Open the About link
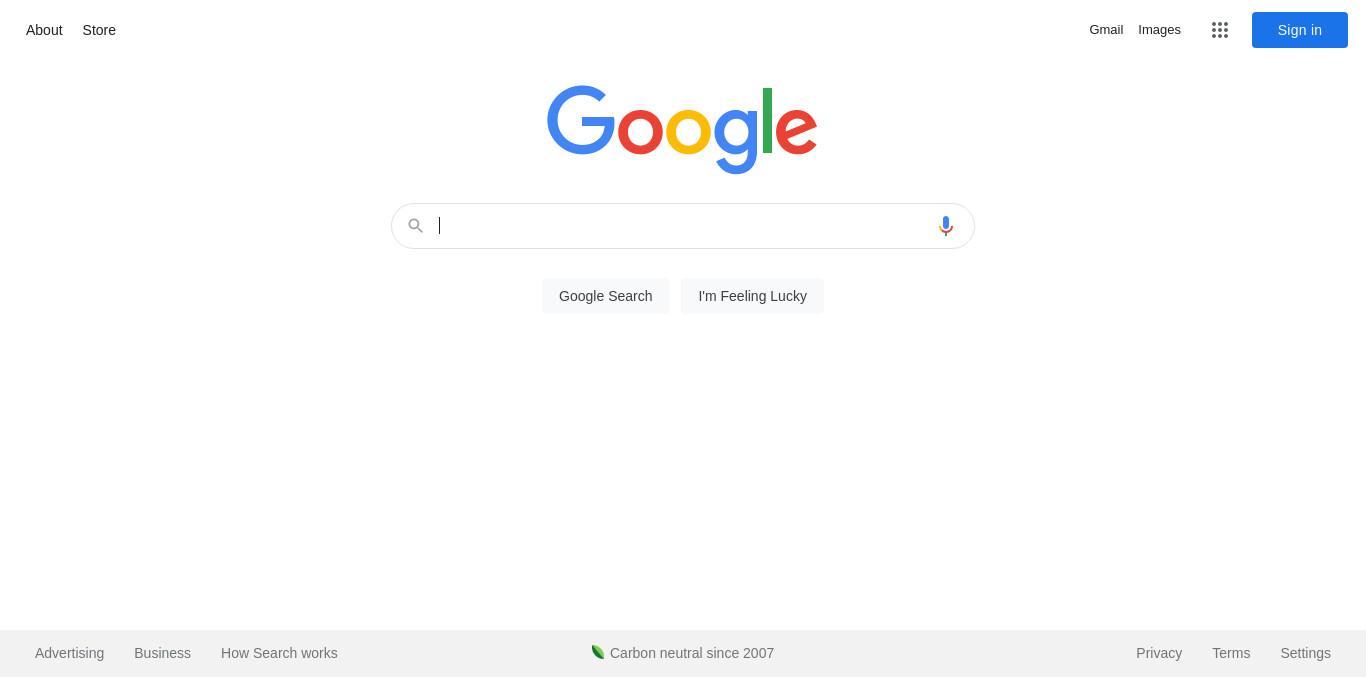1366x677 pixels. pos(44,30)
